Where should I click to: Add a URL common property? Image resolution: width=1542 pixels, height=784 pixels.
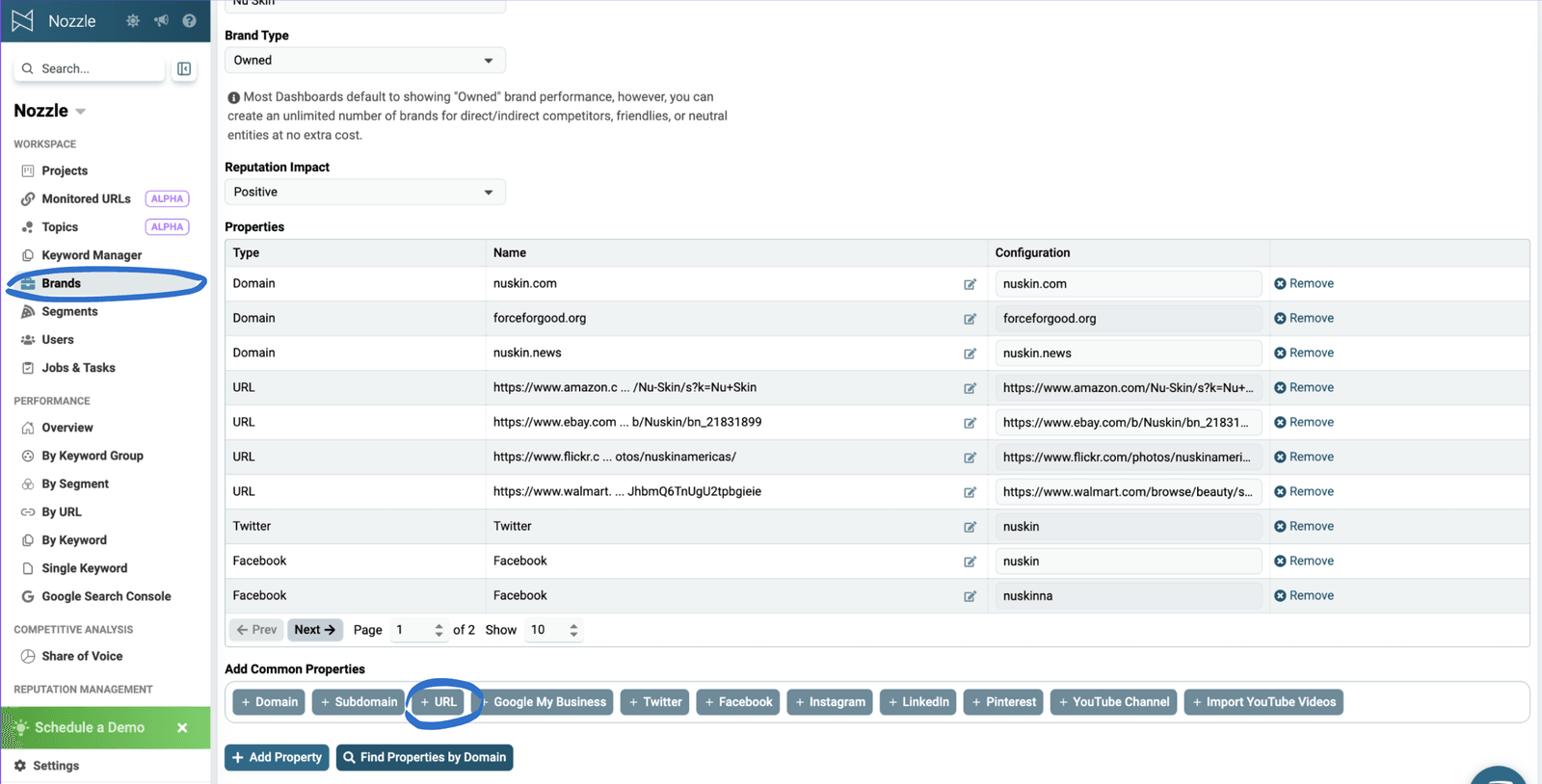[439, 702]
